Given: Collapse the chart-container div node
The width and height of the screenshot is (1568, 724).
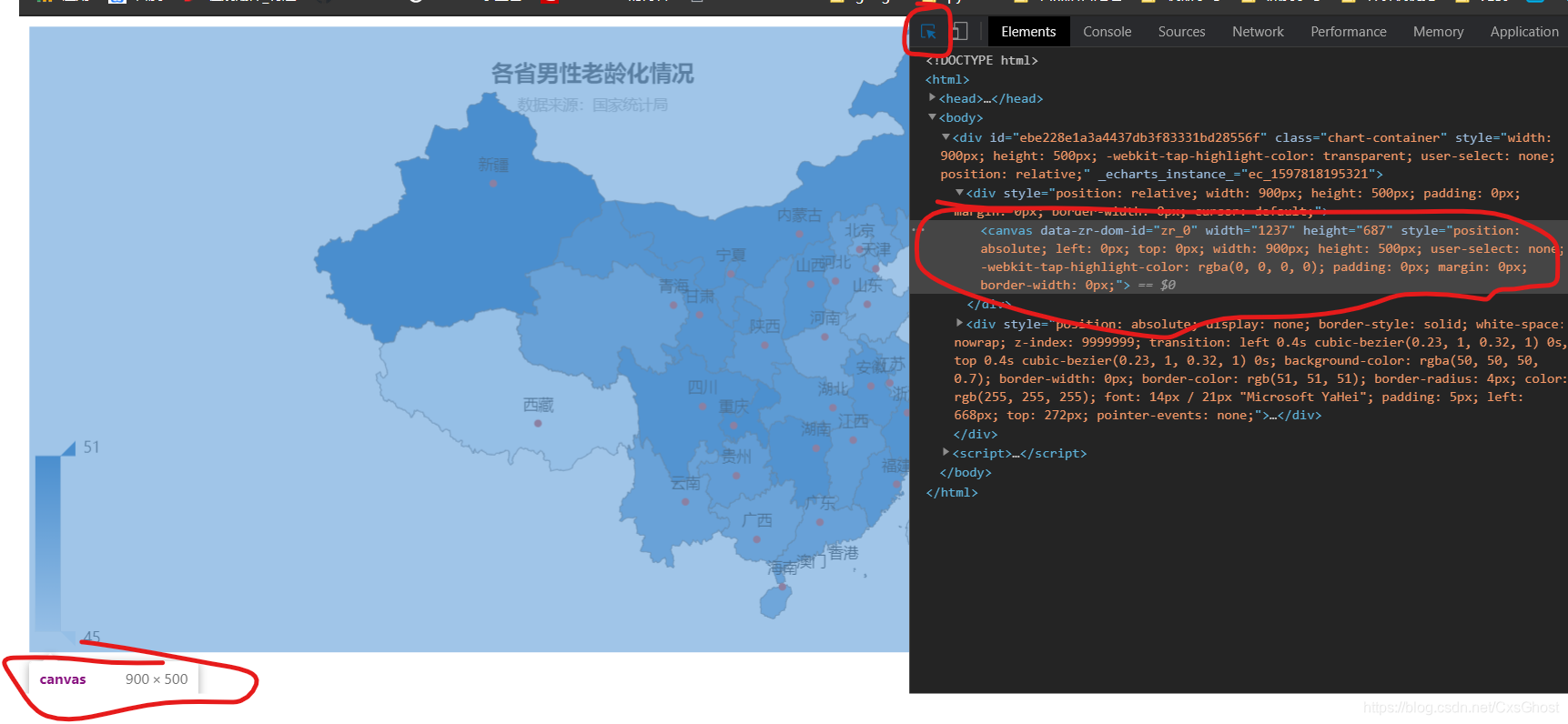Looking at the screenshot, I should point(946,136).
